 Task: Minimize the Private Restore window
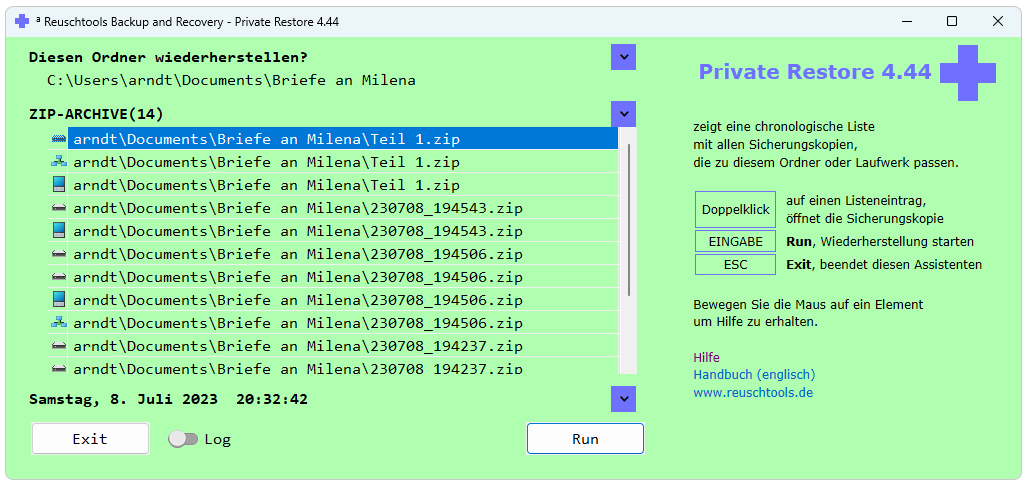click(906, 22)
